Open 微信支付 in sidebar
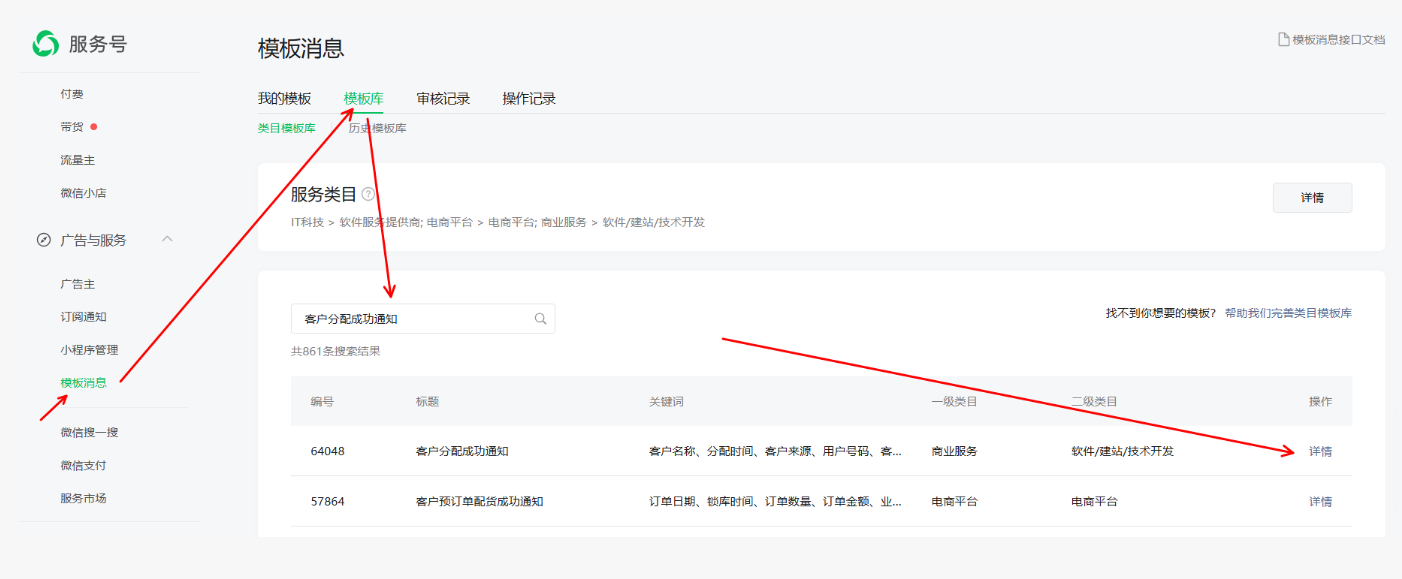Screen dimensions: 1402x579 [x=83, y=465]
